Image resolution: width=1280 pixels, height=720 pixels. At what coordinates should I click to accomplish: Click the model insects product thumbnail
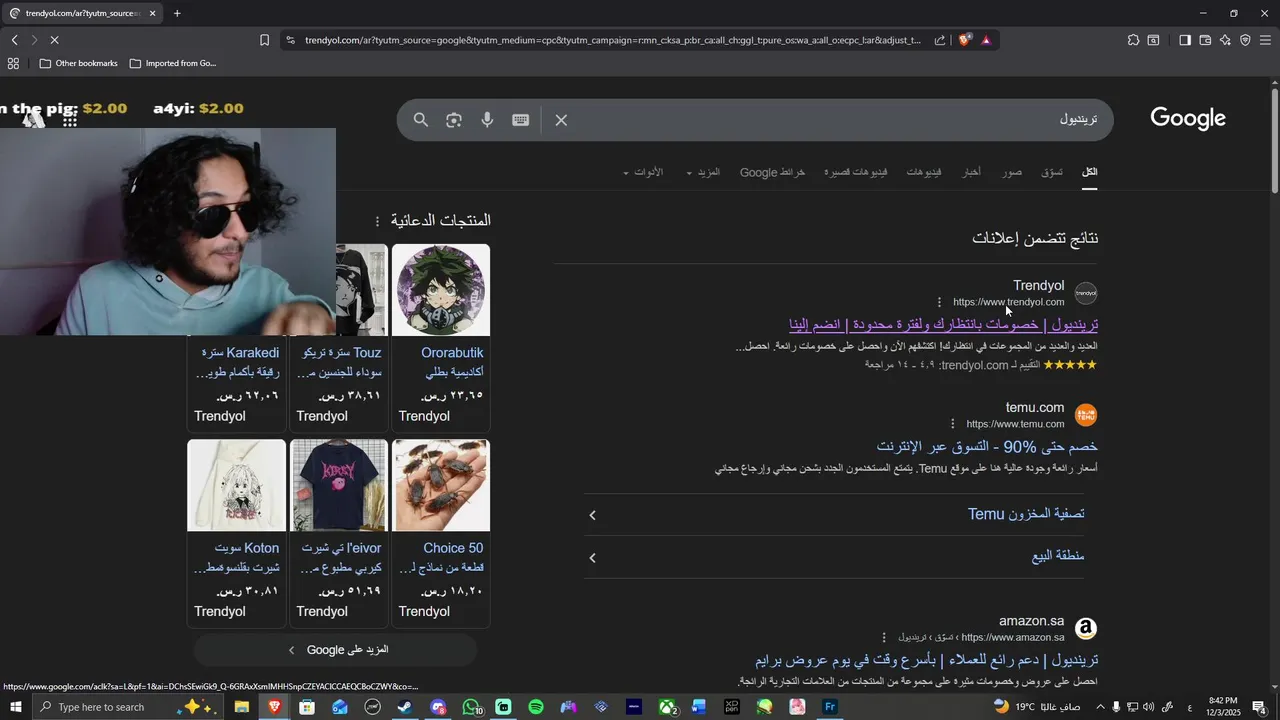point(441,485)
